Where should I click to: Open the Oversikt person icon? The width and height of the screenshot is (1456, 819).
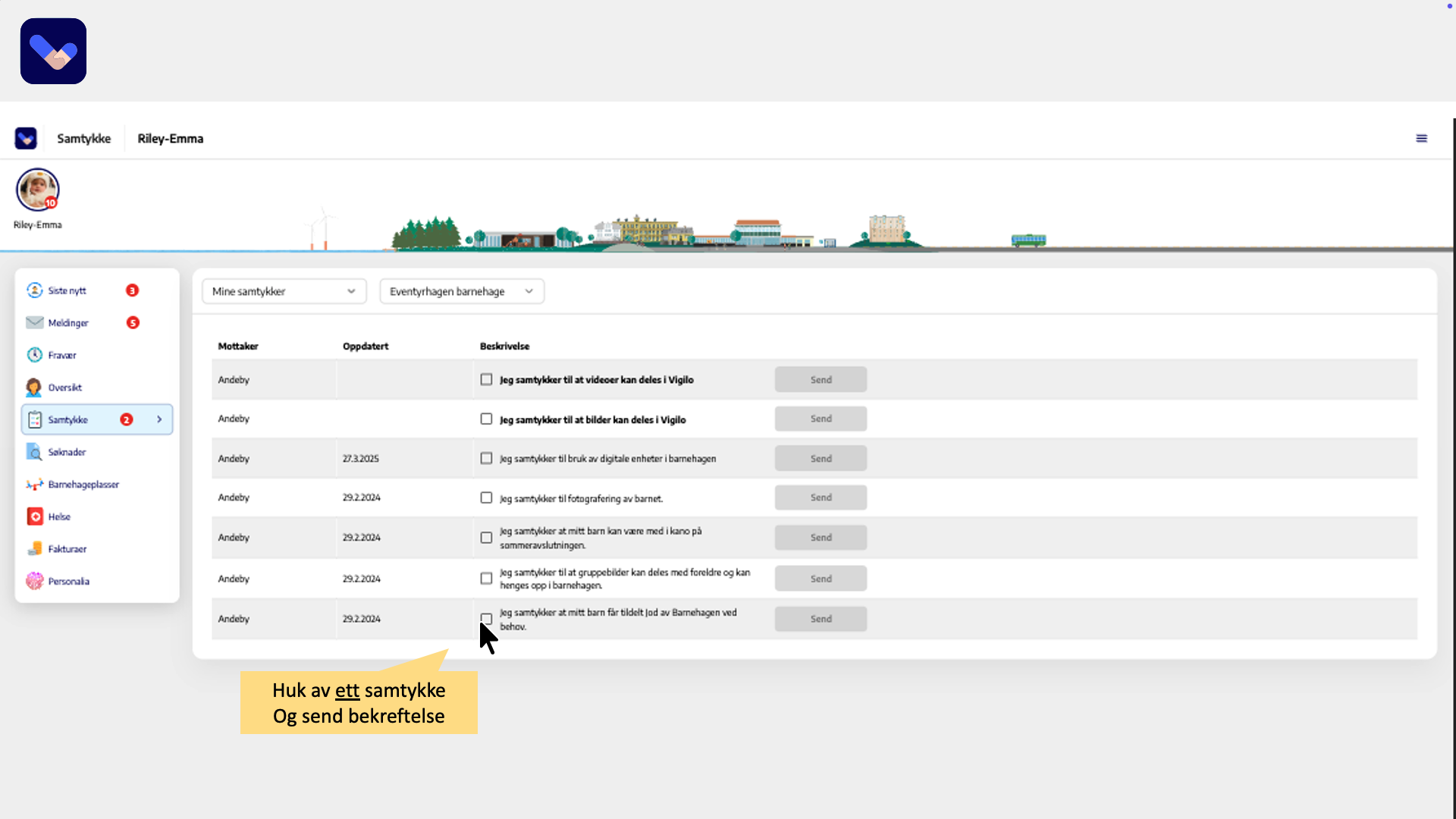coord(35,388)
